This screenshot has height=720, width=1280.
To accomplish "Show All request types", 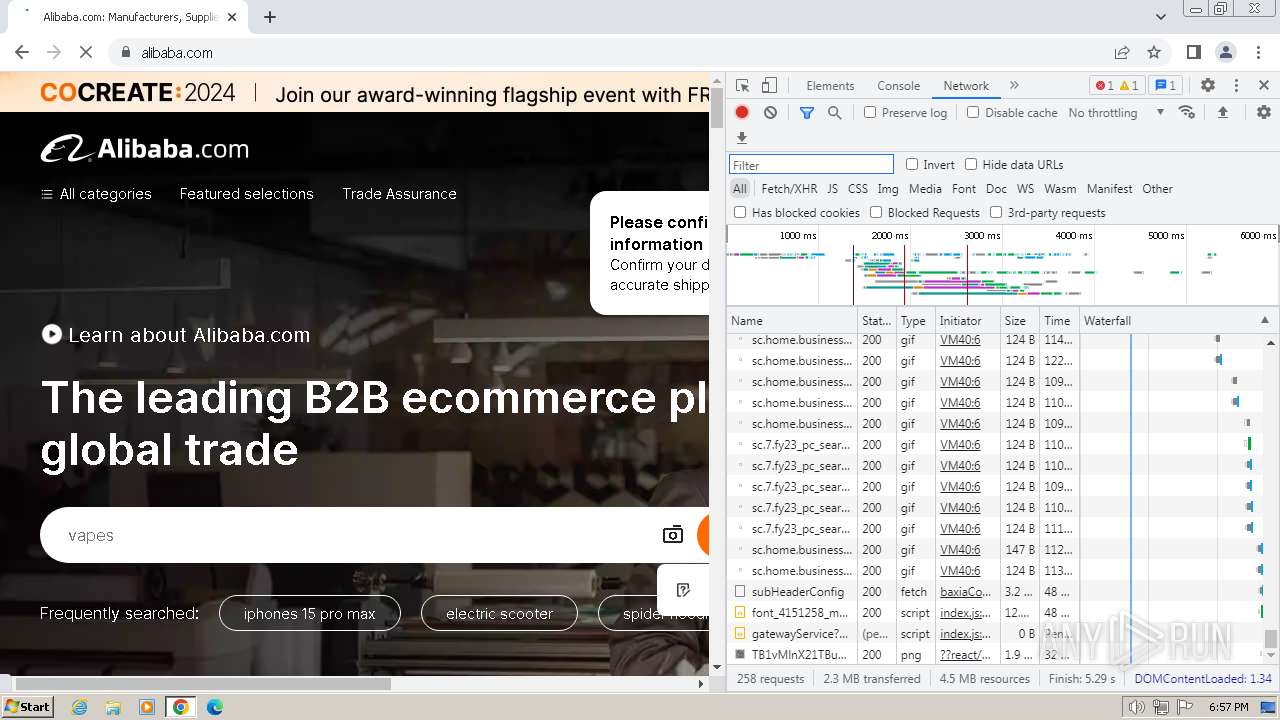I will click(739, 189).
